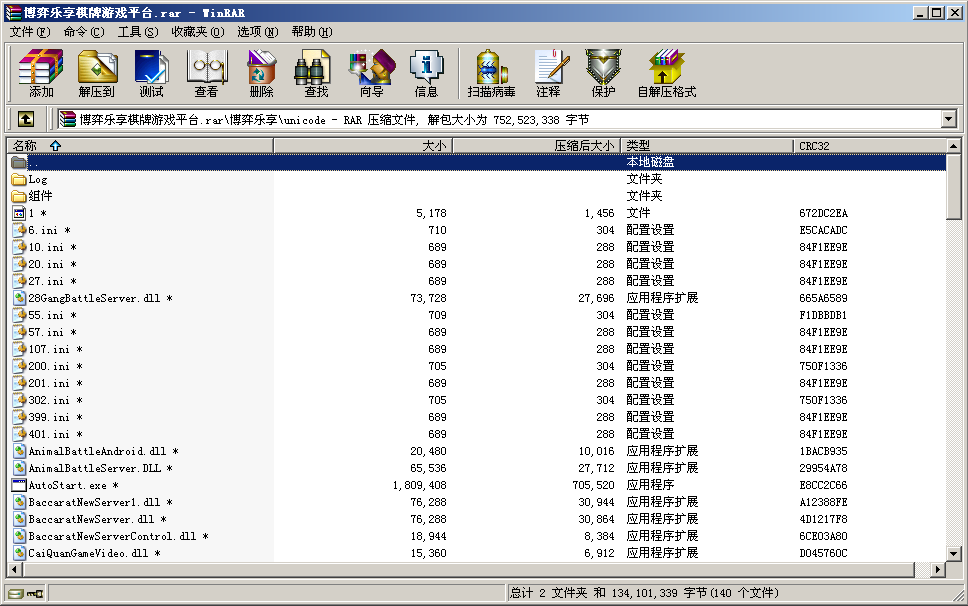This screenshot has width=968, height=606.
Task: Click the horizontal scrollbar right arrow
Action: [x=938, y=570]
